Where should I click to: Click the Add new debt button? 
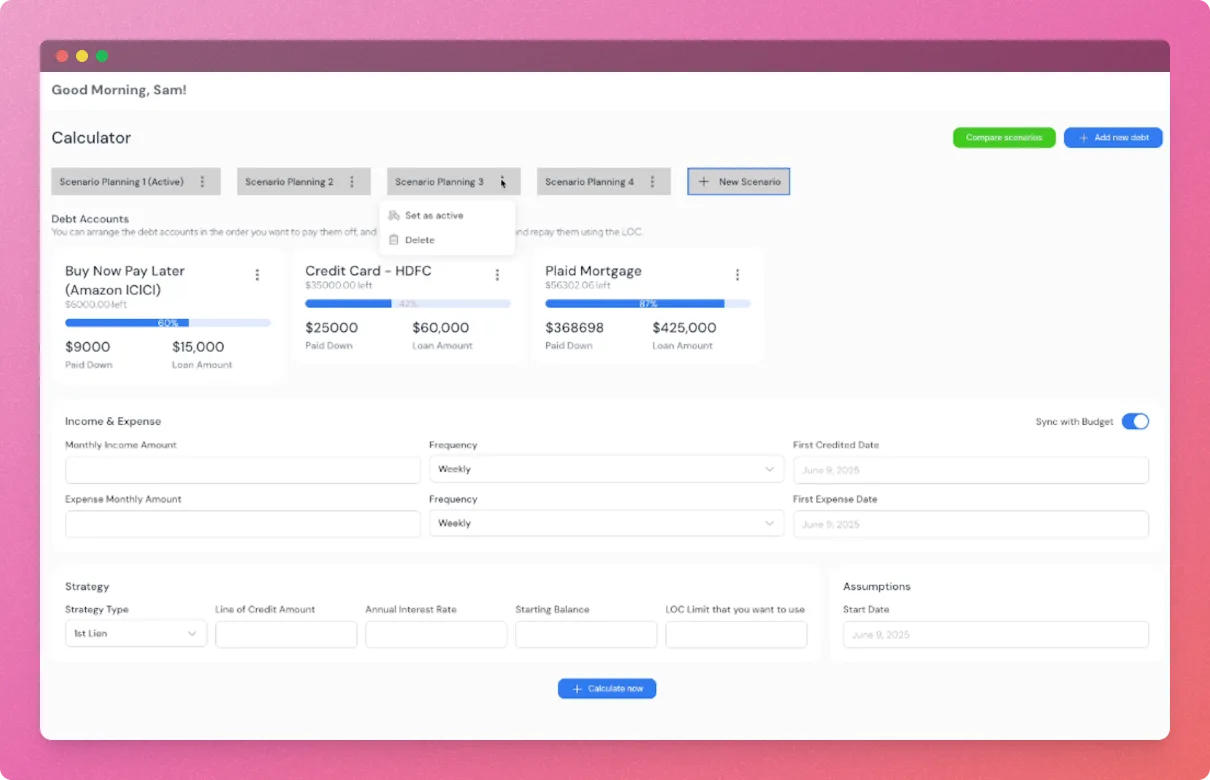click(1112, 138)
